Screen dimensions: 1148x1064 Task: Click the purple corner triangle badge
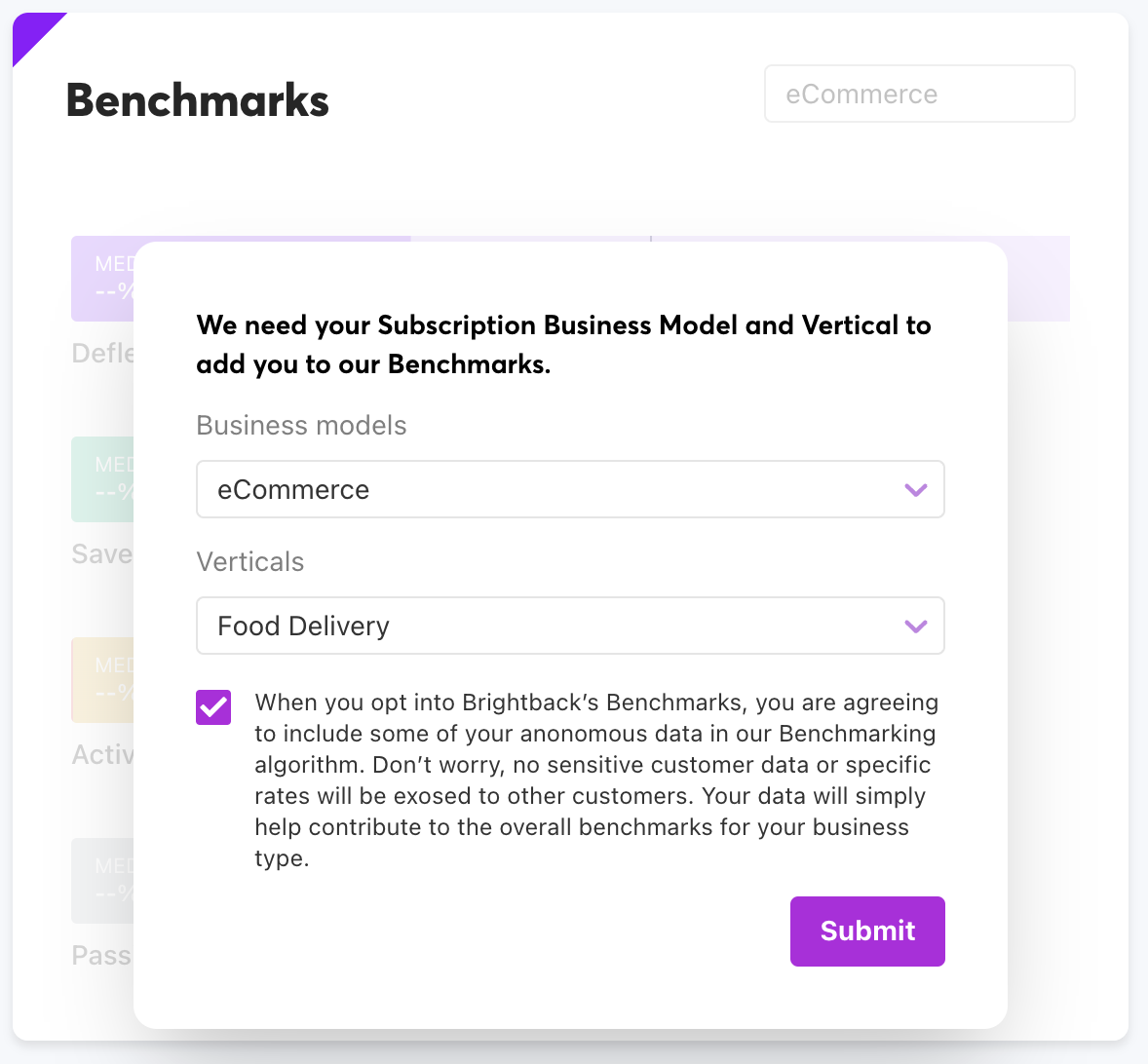point(31,31)
